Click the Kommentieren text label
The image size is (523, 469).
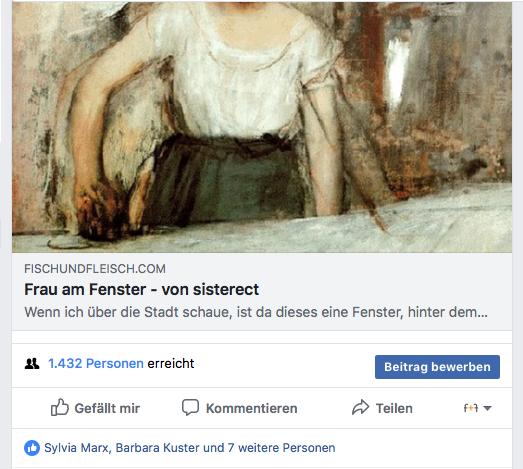(x=251, y=408)
